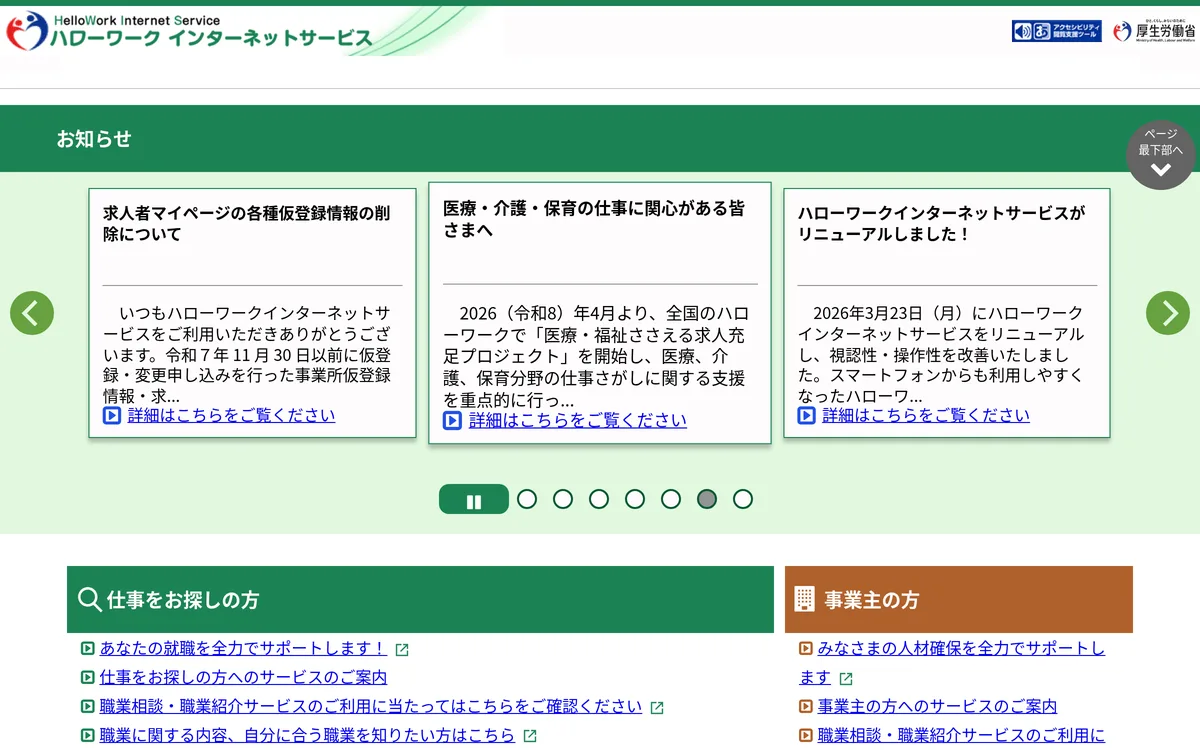Select the third carousel dot
1200x750 pixels.
coord(599,499)
